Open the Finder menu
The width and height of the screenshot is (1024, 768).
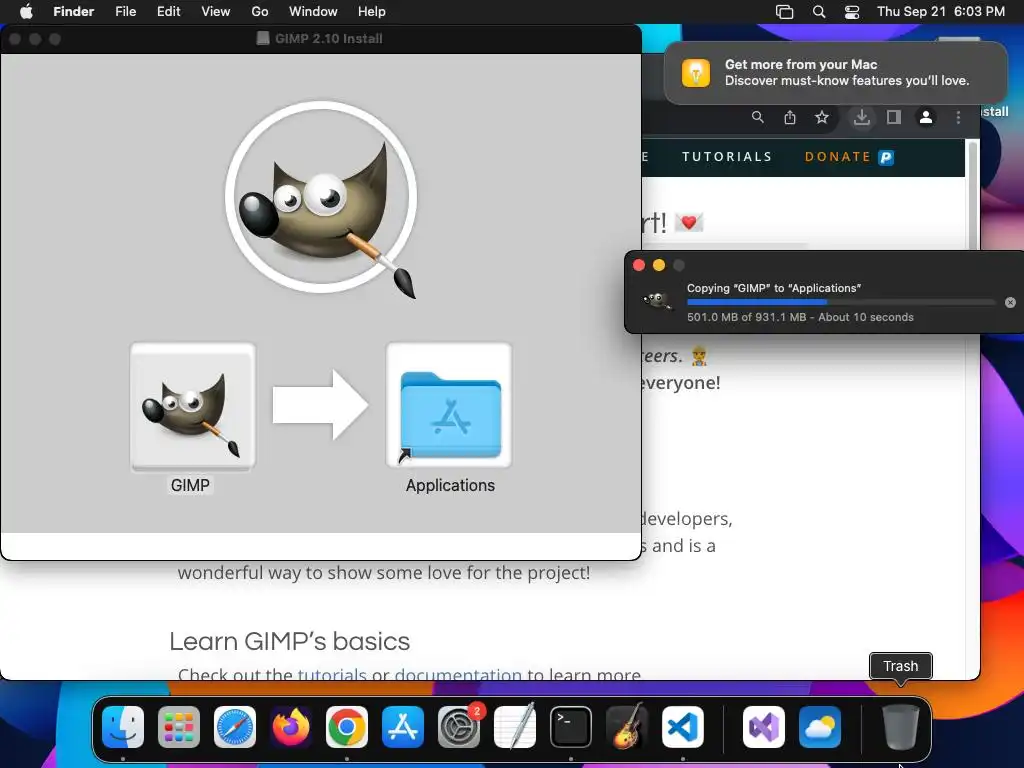pyautogui.click(x=73, y=12)
